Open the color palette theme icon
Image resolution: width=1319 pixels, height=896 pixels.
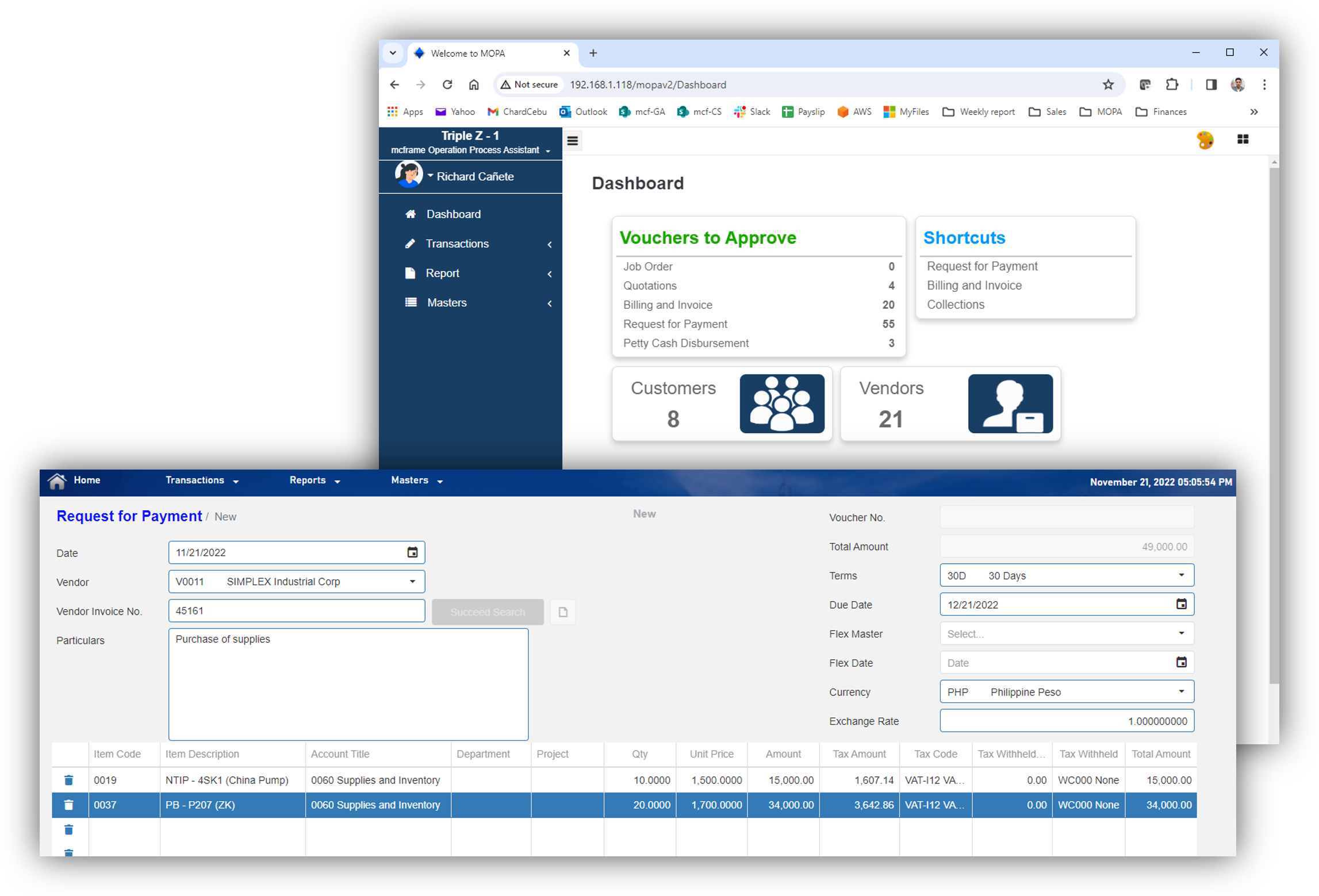[1204, 140]
